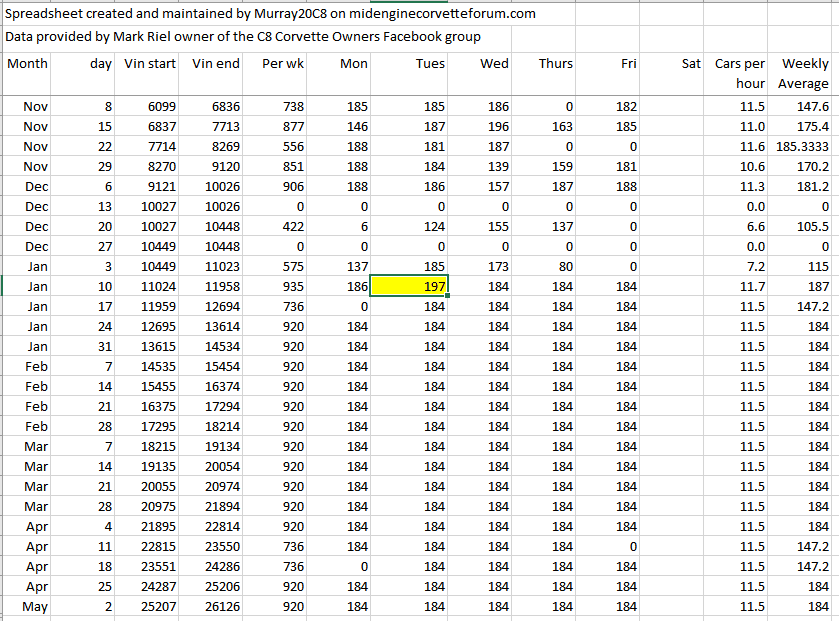The width and height of the screenshot is (839, 621).
Task: Click the title cell mentioning Murray20C8
Action: (x=270, y=14)
